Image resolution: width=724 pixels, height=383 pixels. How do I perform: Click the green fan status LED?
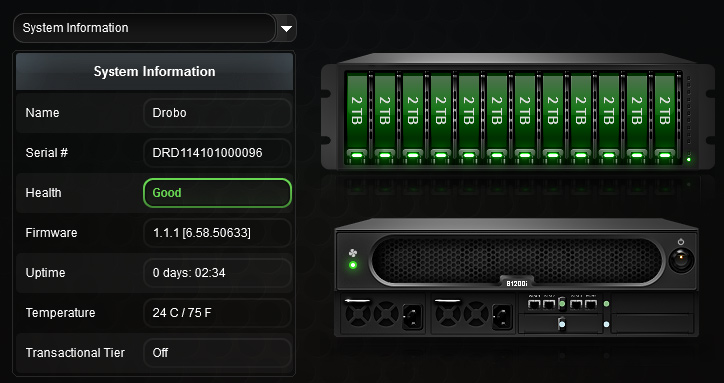[x=353, y=265]
